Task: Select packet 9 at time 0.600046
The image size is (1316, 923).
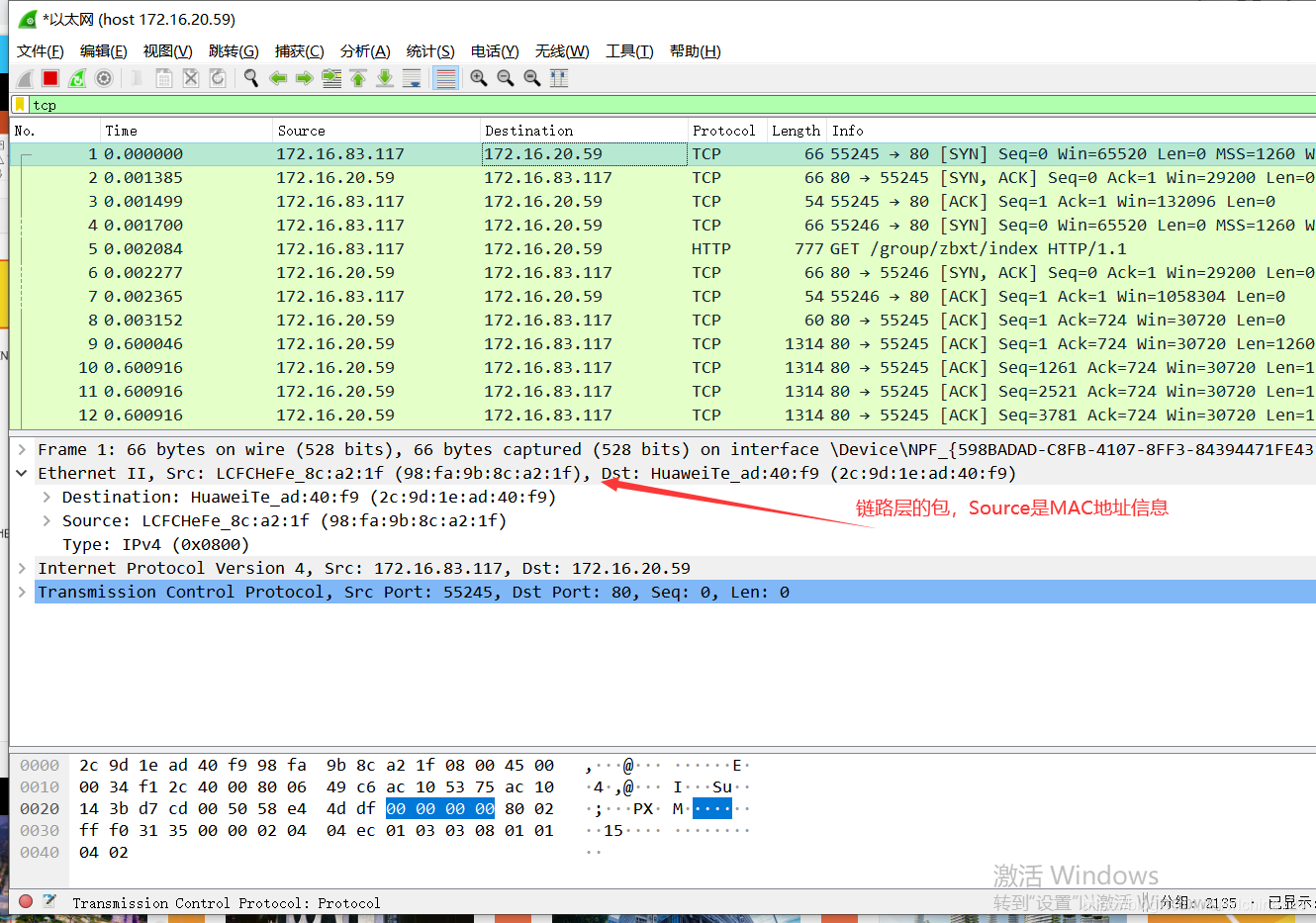Action: tap(663, 343)
